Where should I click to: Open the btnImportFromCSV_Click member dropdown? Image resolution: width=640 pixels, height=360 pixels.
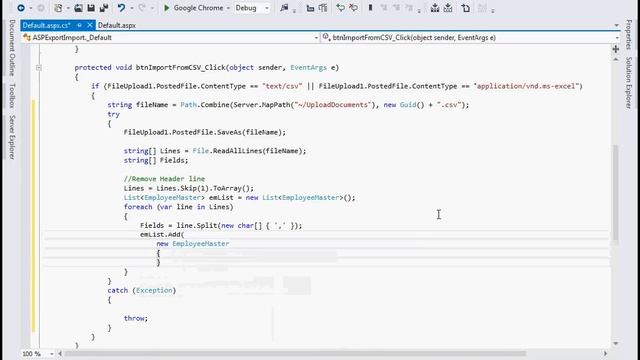click(x=617, y=38)
